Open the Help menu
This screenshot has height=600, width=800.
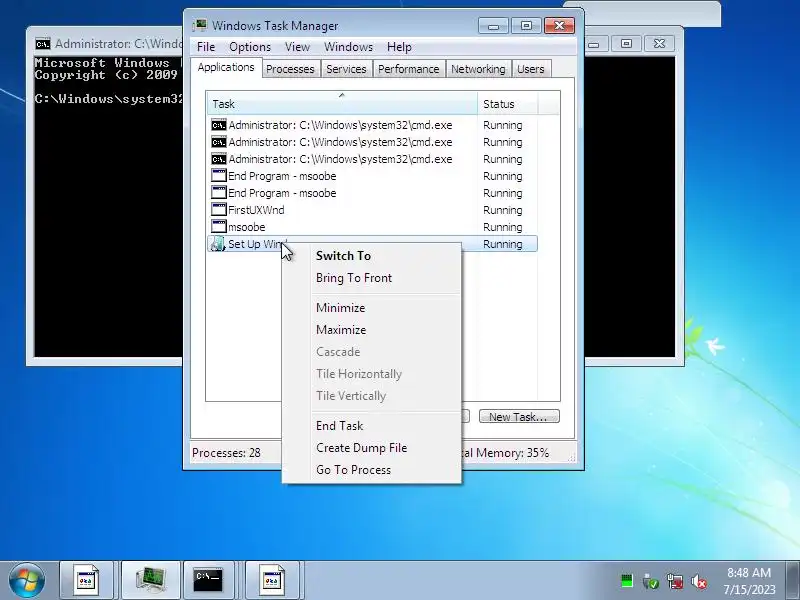point(399,47)
